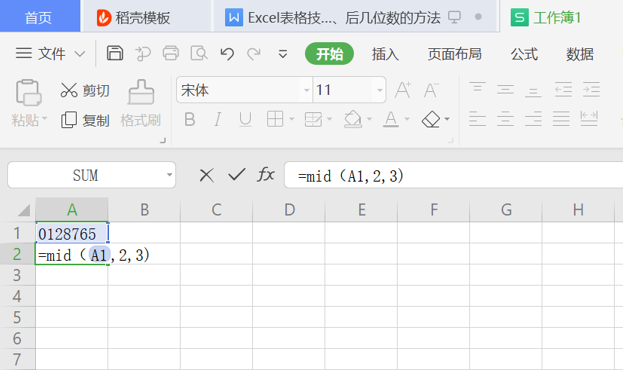Click the Cut scissors button
The image size is (626, 378).
tap(84, 91)
